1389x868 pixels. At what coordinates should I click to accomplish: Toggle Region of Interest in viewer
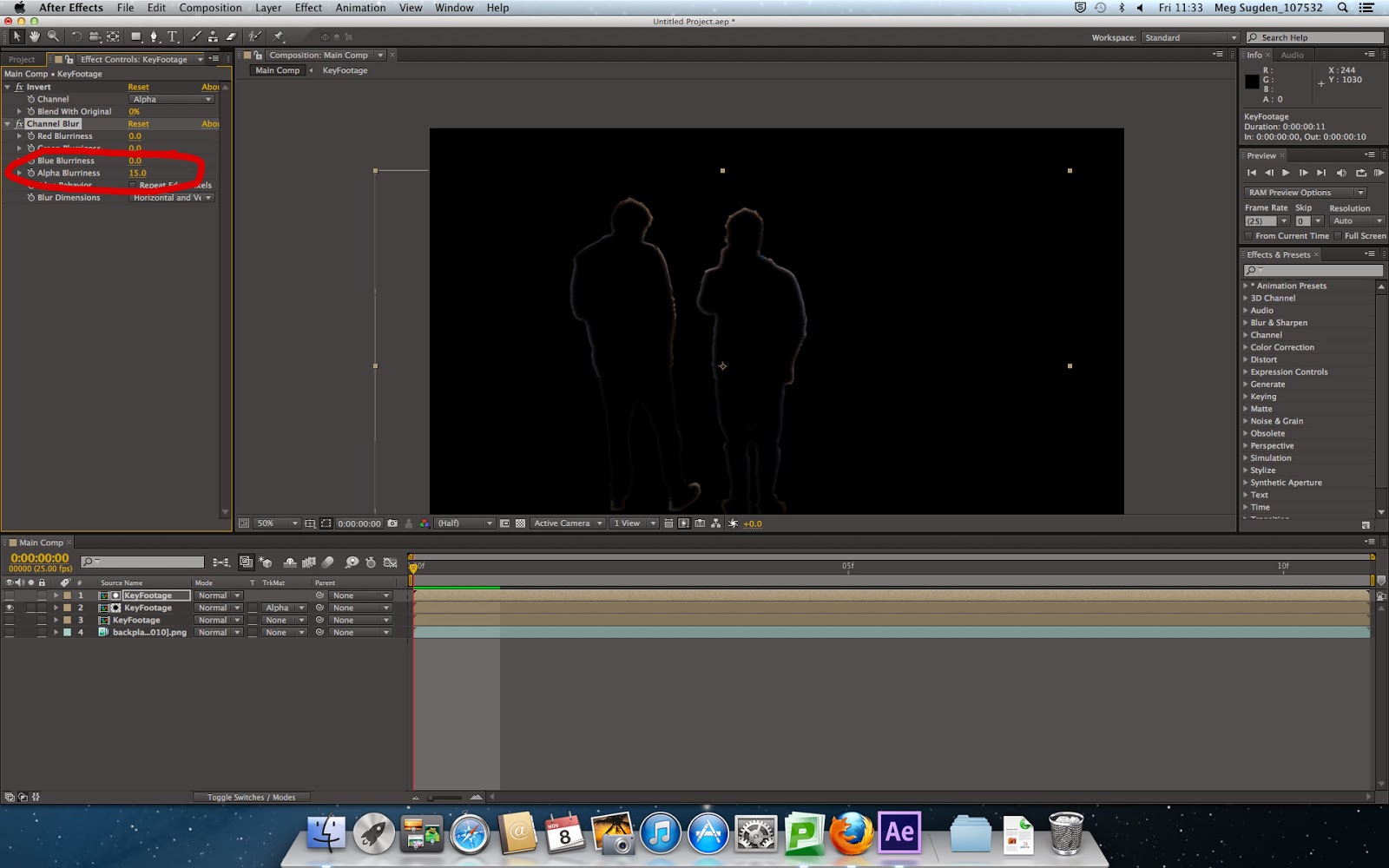coord(504,523)
